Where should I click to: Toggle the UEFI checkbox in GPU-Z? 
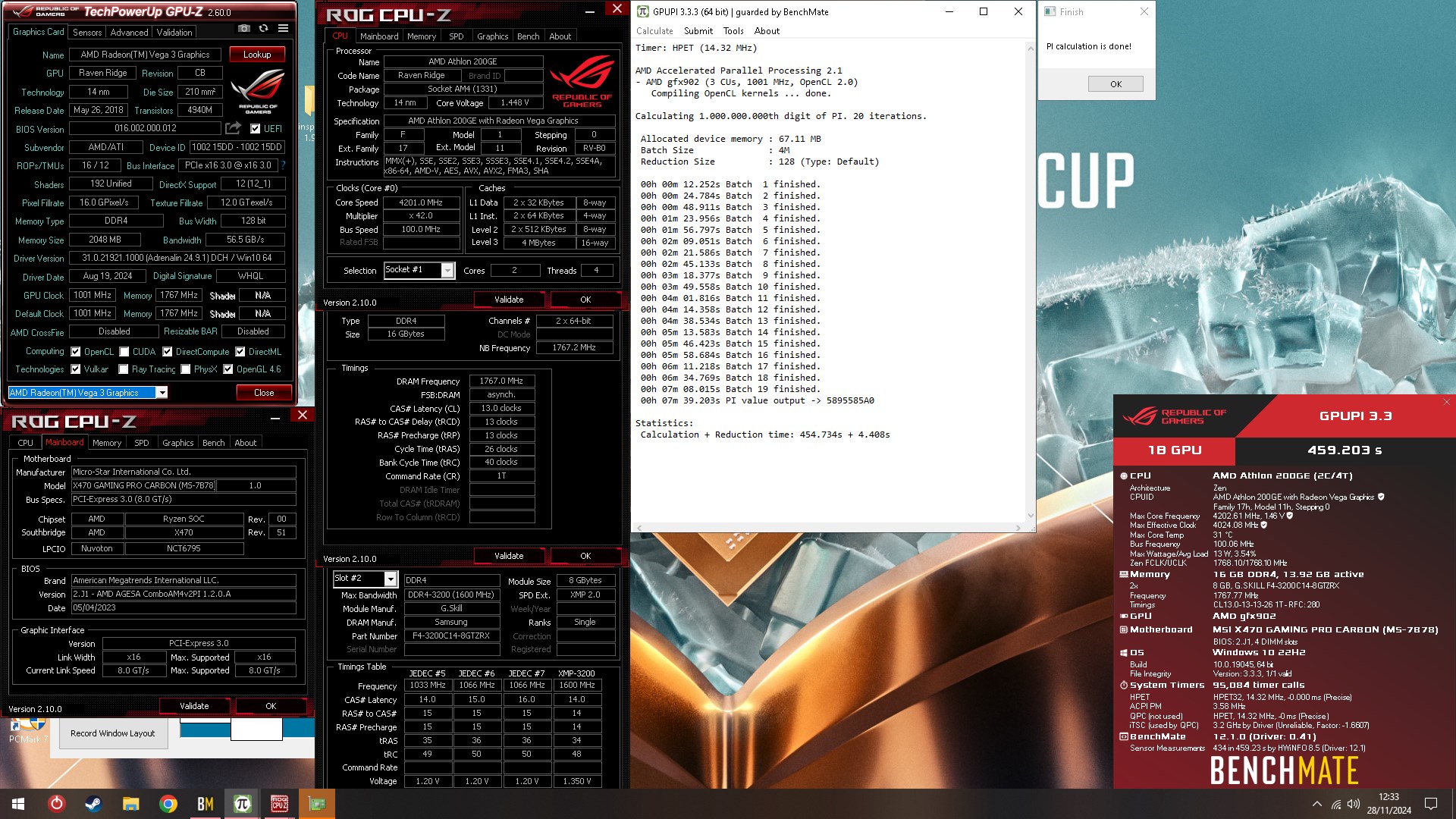pos(255,129)
